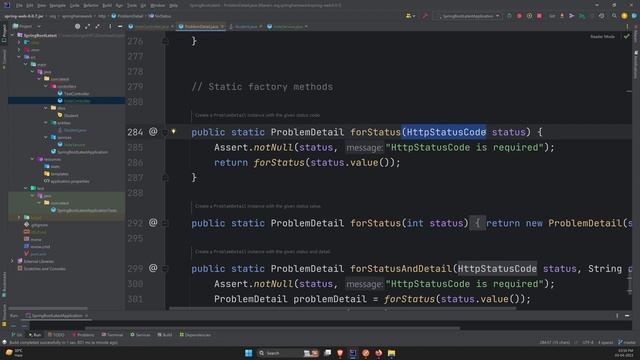
Task: Collapse the resources folder
Action: click(32, 159)
